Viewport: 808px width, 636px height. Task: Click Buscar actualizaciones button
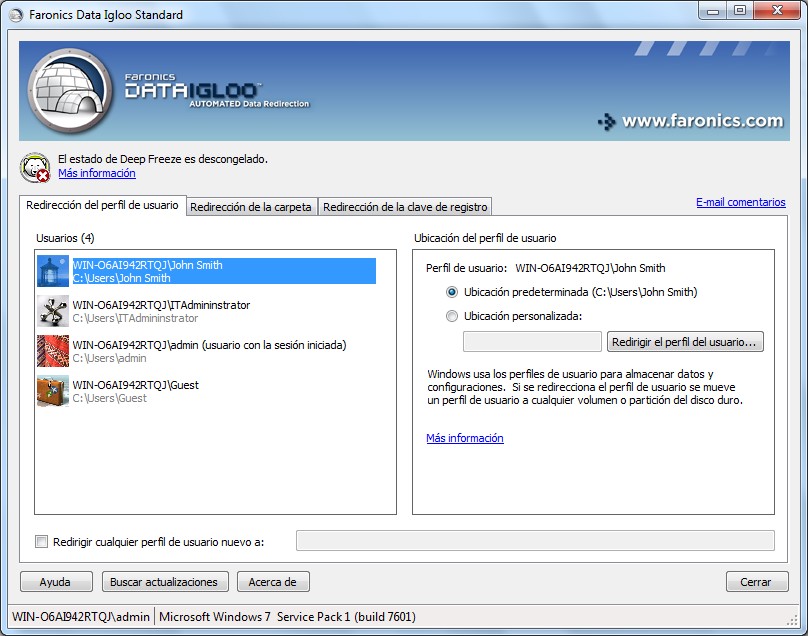click(x=165, y=582)
